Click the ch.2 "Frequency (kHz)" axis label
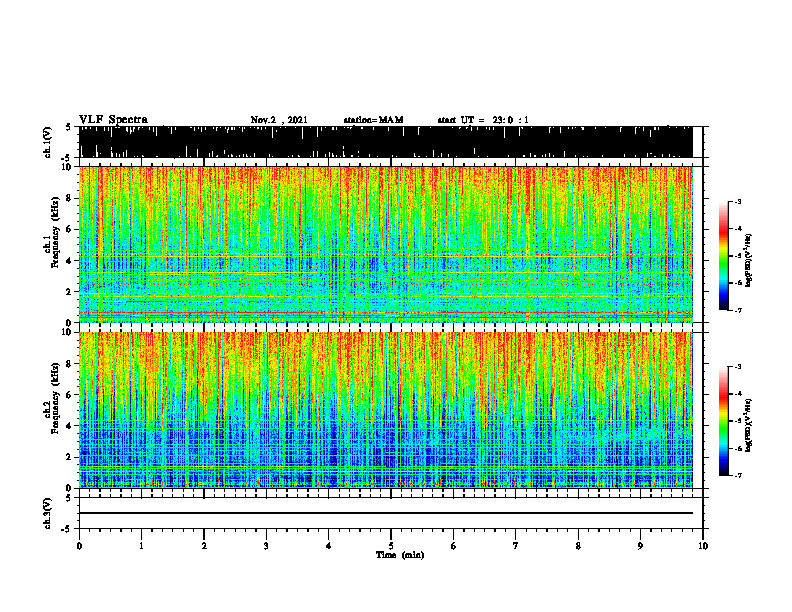 coord(55,398)
